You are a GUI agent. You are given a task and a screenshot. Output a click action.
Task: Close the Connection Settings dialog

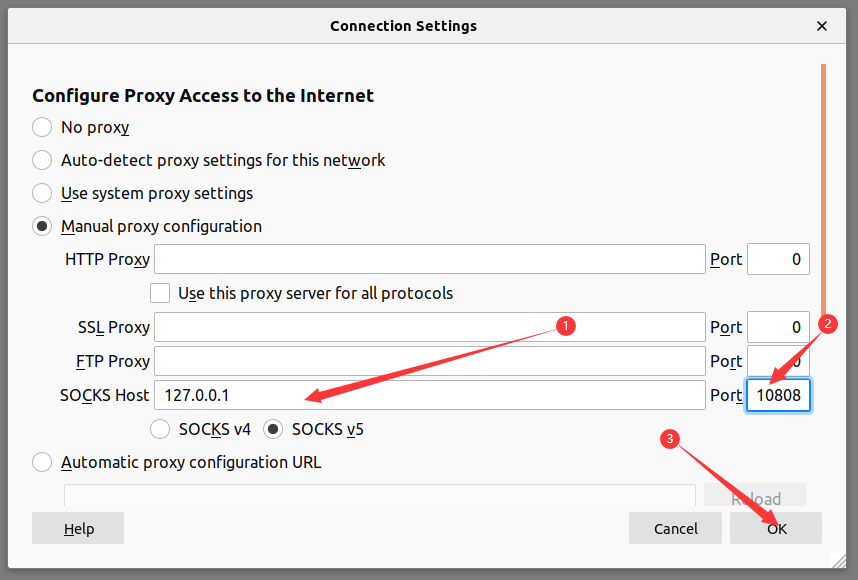[821, 26]
